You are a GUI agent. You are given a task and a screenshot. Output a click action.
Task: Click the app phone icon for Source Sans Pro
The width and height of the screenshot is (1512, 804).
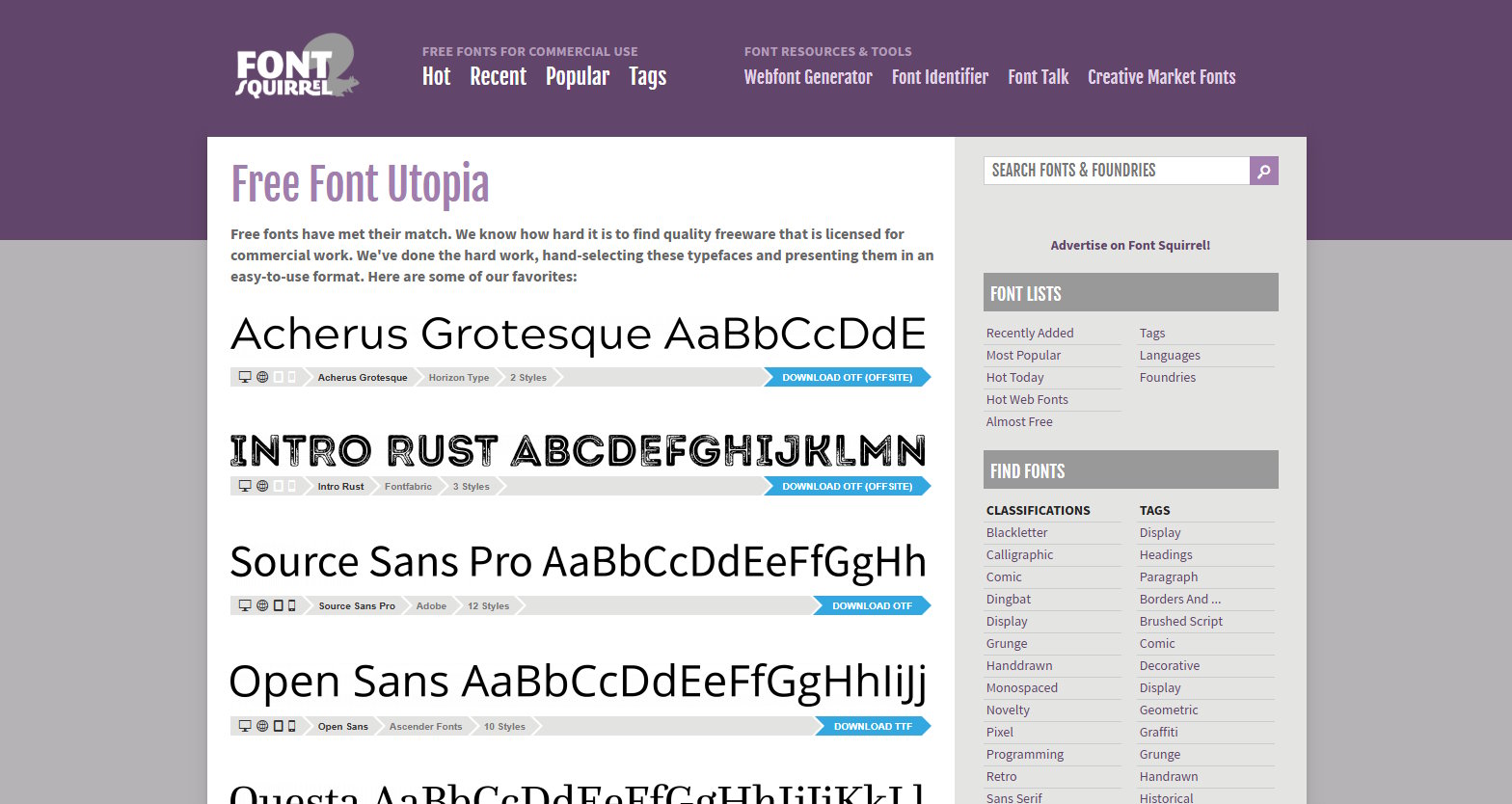(291, 605)
